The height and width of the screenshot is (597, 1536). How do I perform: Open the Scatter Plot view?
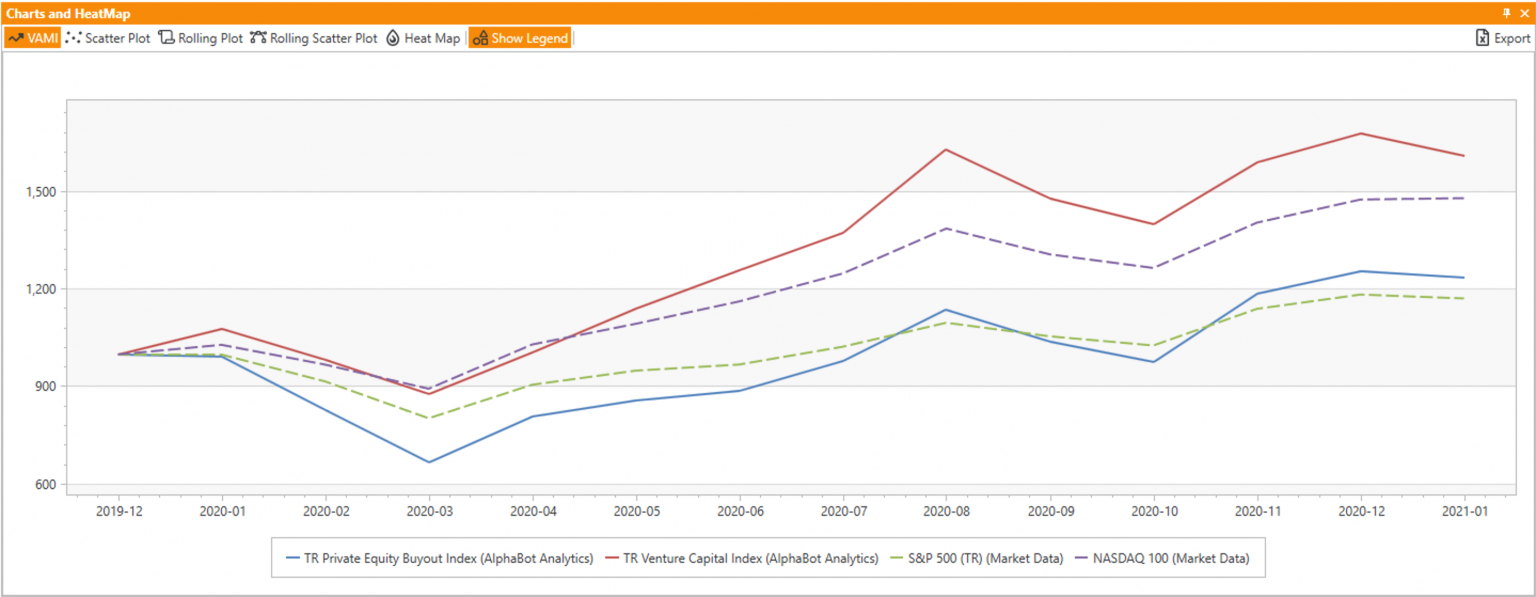(108, 38)
